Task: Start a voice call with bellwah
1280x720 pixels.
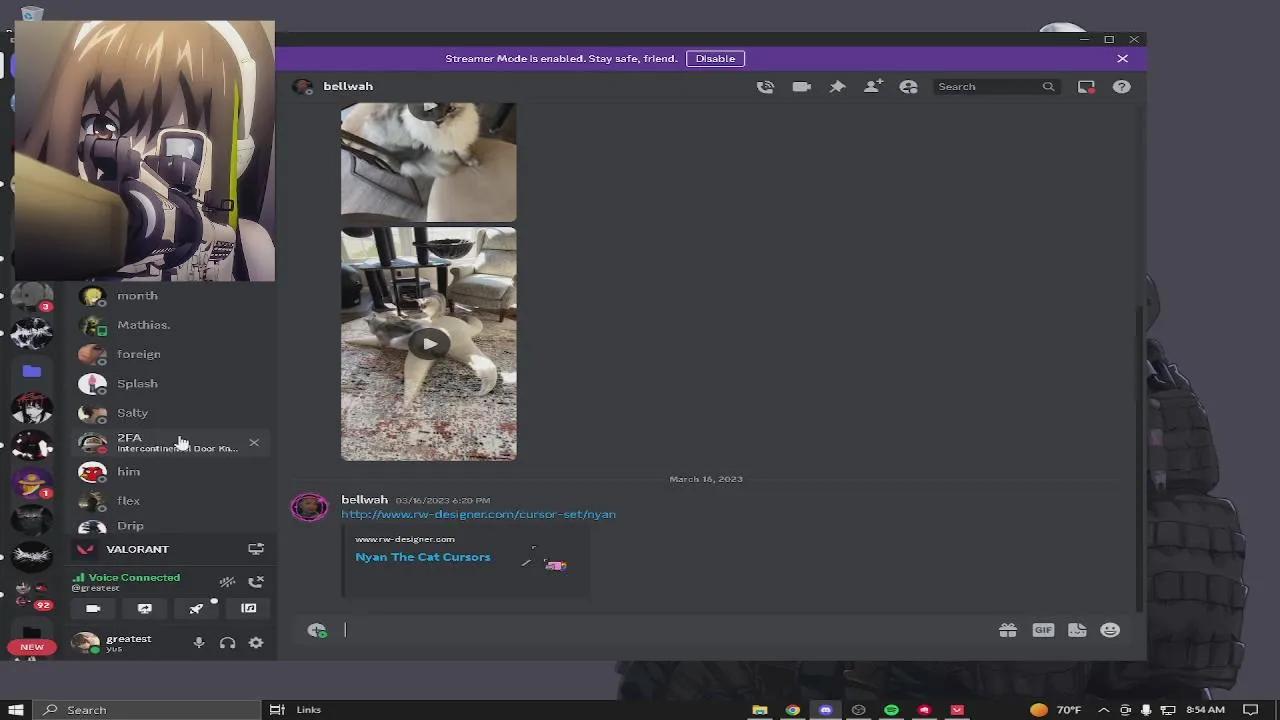Action: [765, 87]
